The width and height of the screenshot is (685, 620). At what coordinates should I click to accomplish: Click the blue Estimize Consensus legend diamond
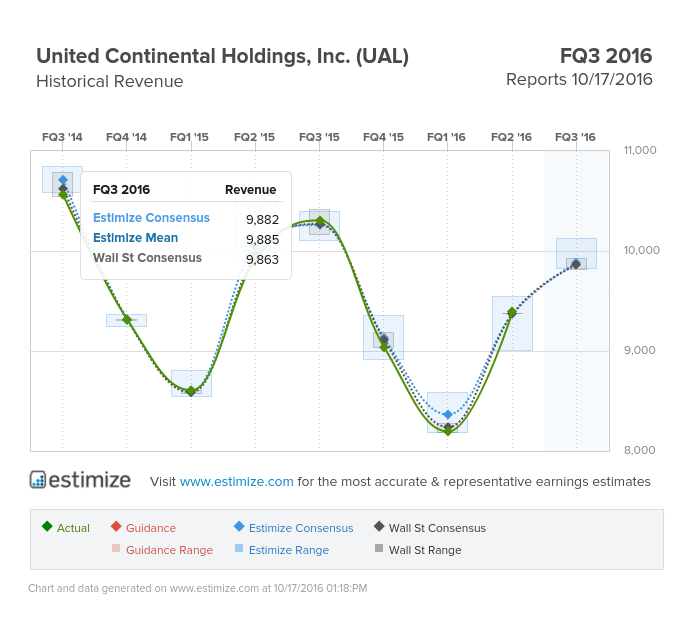pos(239,526)
